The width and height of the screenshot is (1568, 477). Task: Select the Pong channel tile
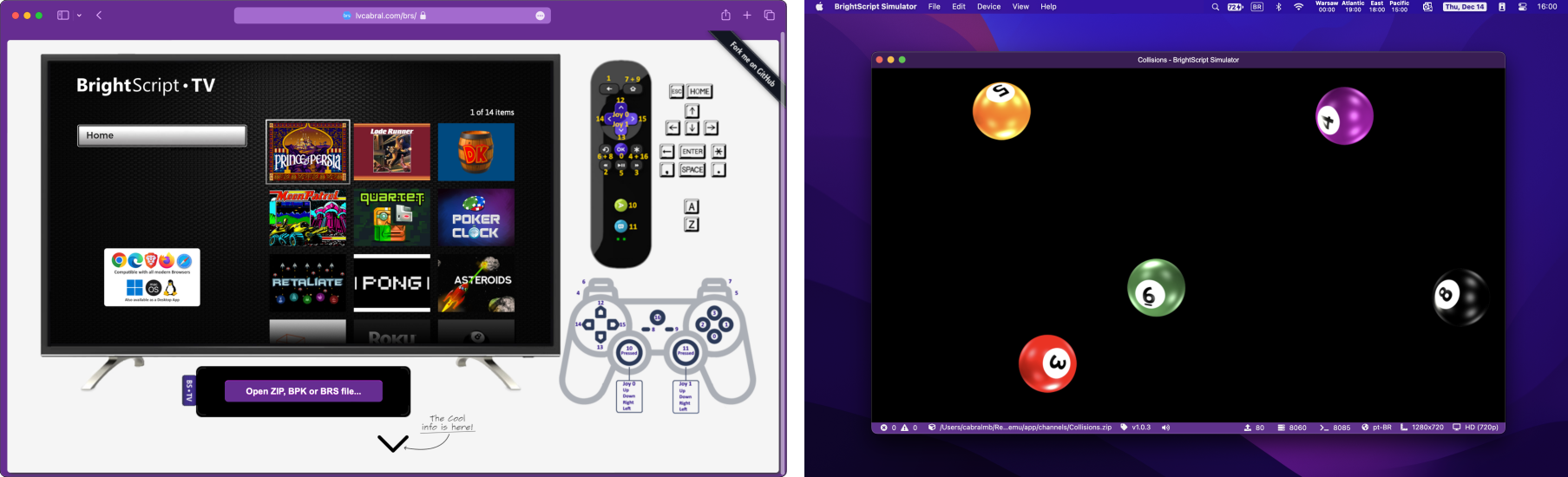click(391, 283)
